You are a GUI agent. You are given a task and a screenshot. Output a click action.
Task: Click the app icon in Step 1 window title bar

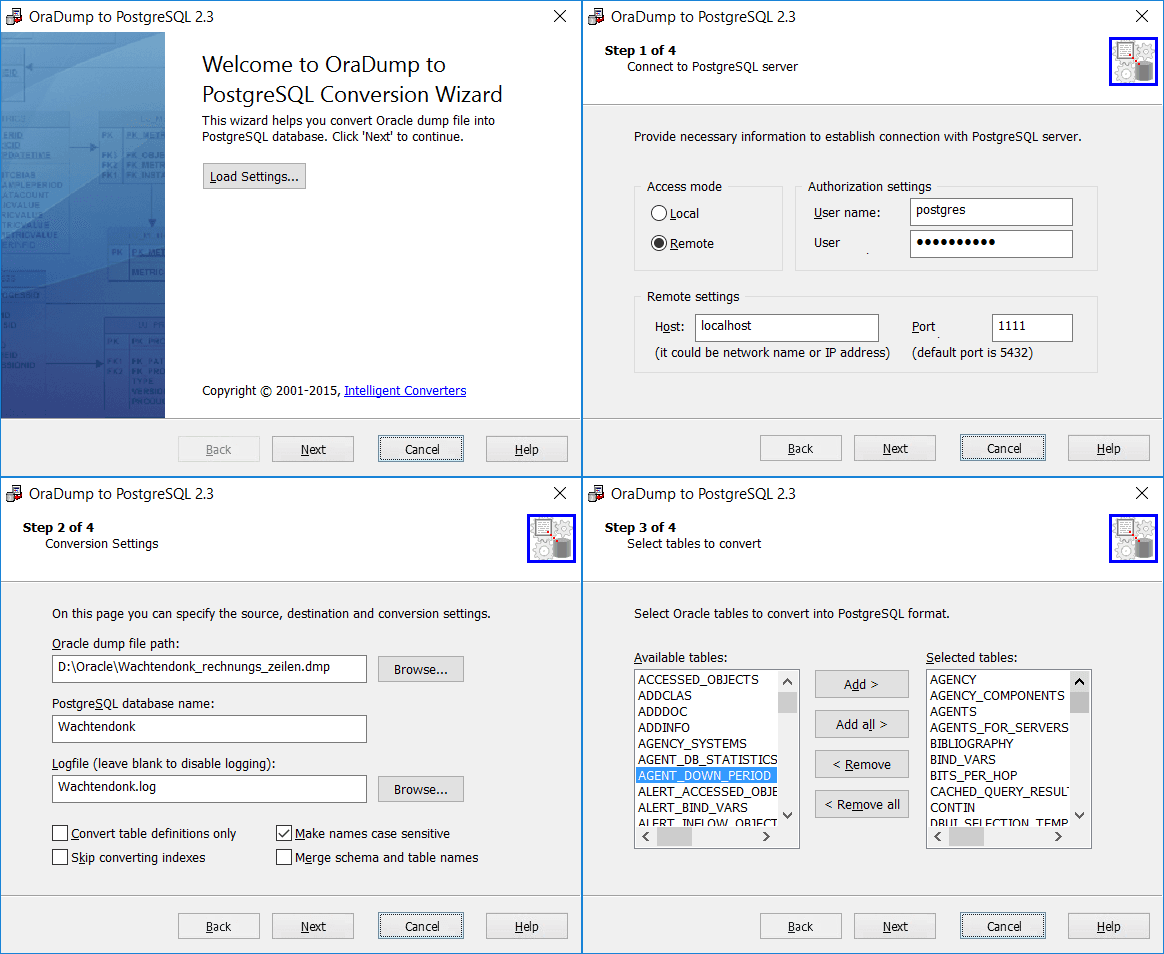(x=595, y=16)
